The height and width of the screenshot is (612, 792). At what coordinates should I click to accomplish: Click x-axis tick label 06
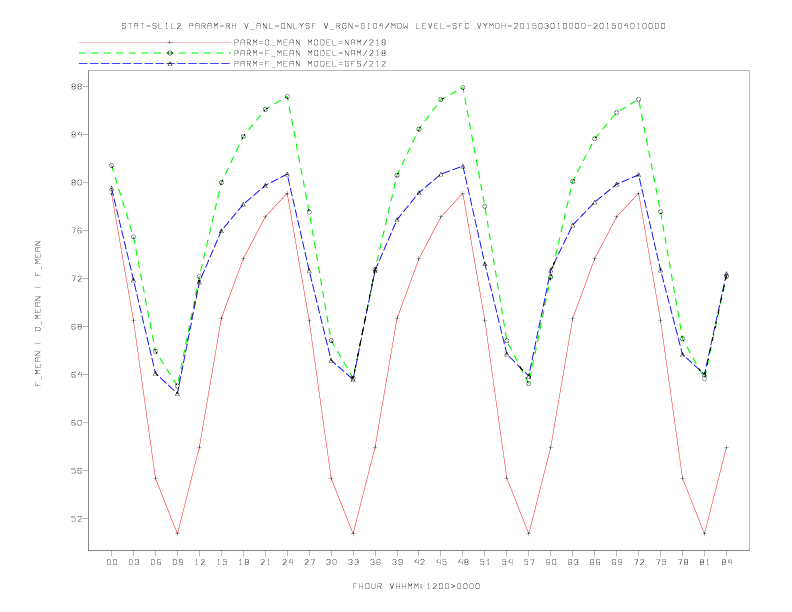tap(156, 562)
